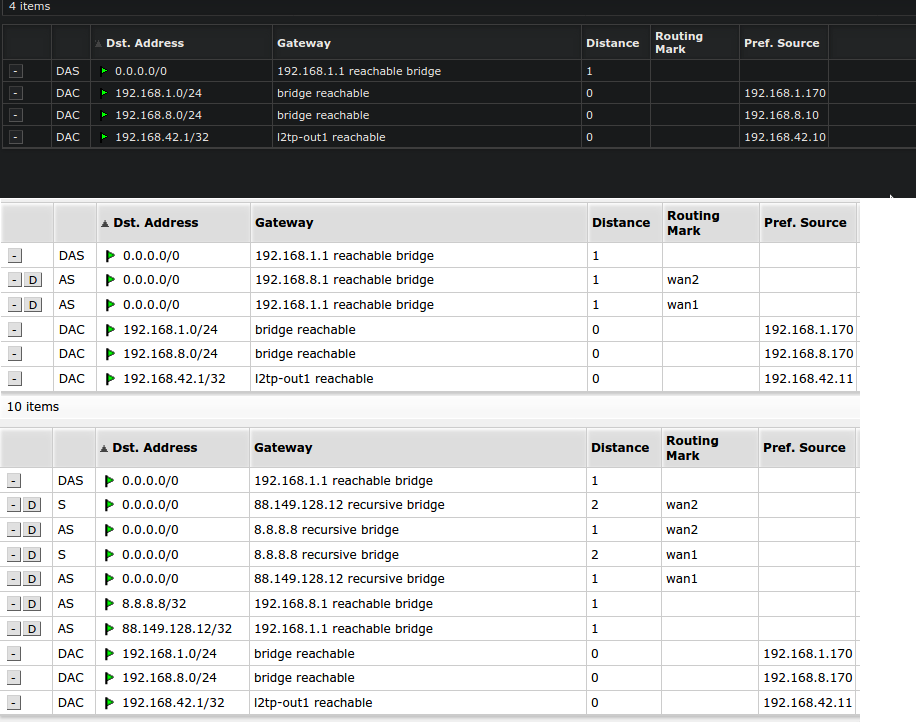The height and width of the screenshot is (722, 916).
Task: Click minus button for 192.168.42.10 source row
Action: (x=16, y=137)
